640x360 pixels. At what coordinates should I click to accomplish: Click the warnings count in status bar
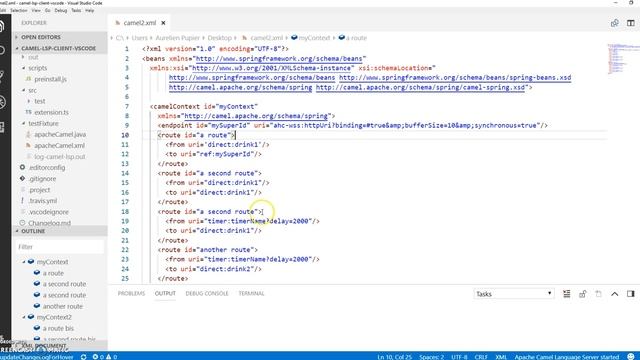click(111, 357)
